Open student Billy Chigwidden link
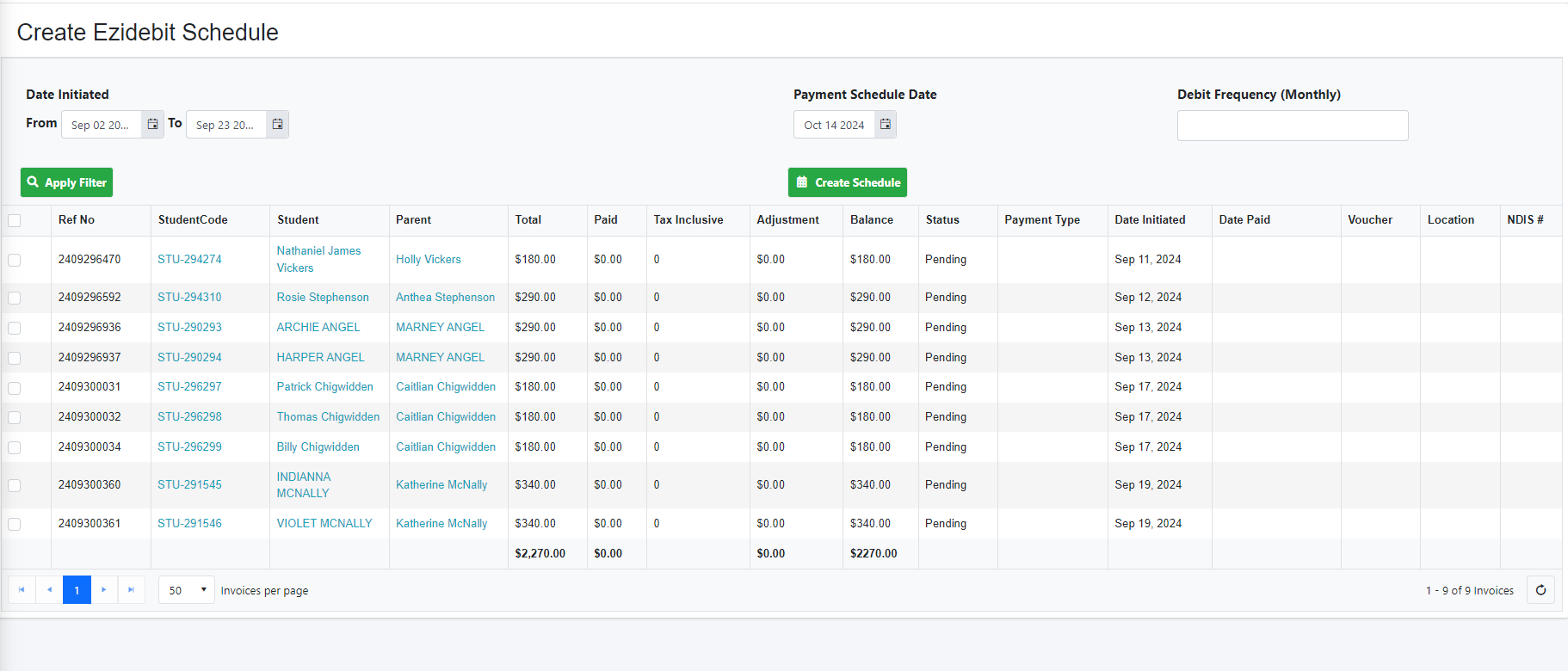1568x671 pixels. point(318,446)
